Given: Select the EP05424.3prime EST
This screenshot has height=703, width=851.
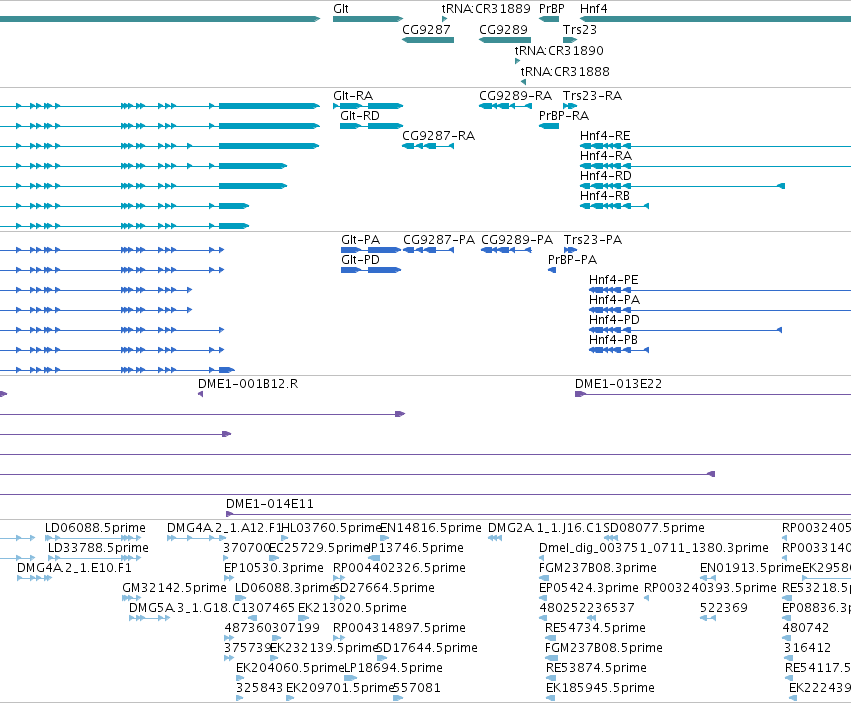Looking at the screenshot, I should [x=542, y=598].
